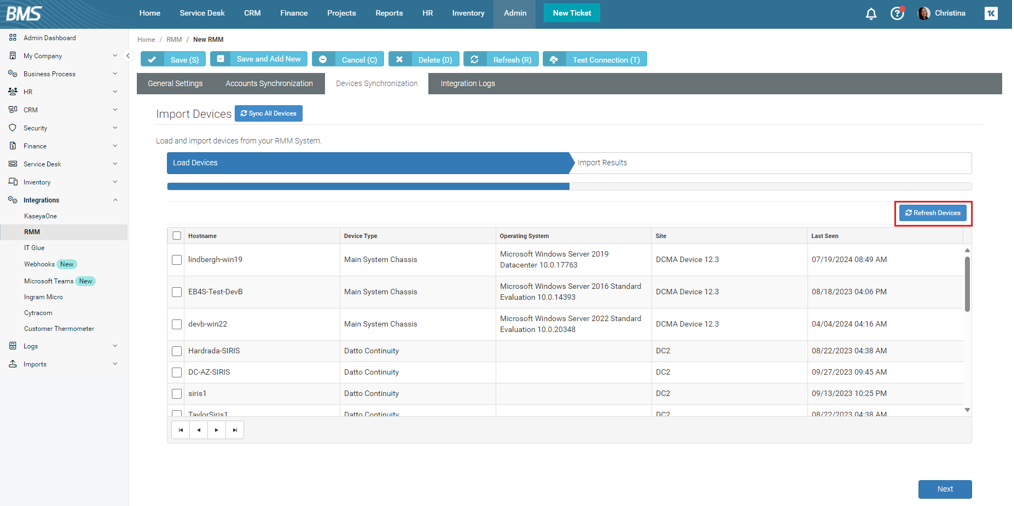This screenshot has width=1014, height=506.
Task: Open the Reports top menu
Action: tap(389, 14)
